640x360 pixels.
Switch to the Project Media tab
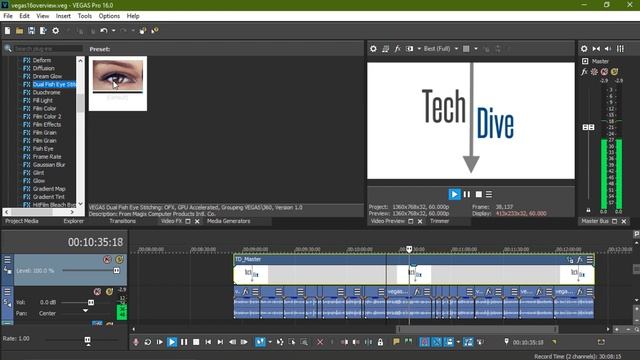click(x=22, y=221)
